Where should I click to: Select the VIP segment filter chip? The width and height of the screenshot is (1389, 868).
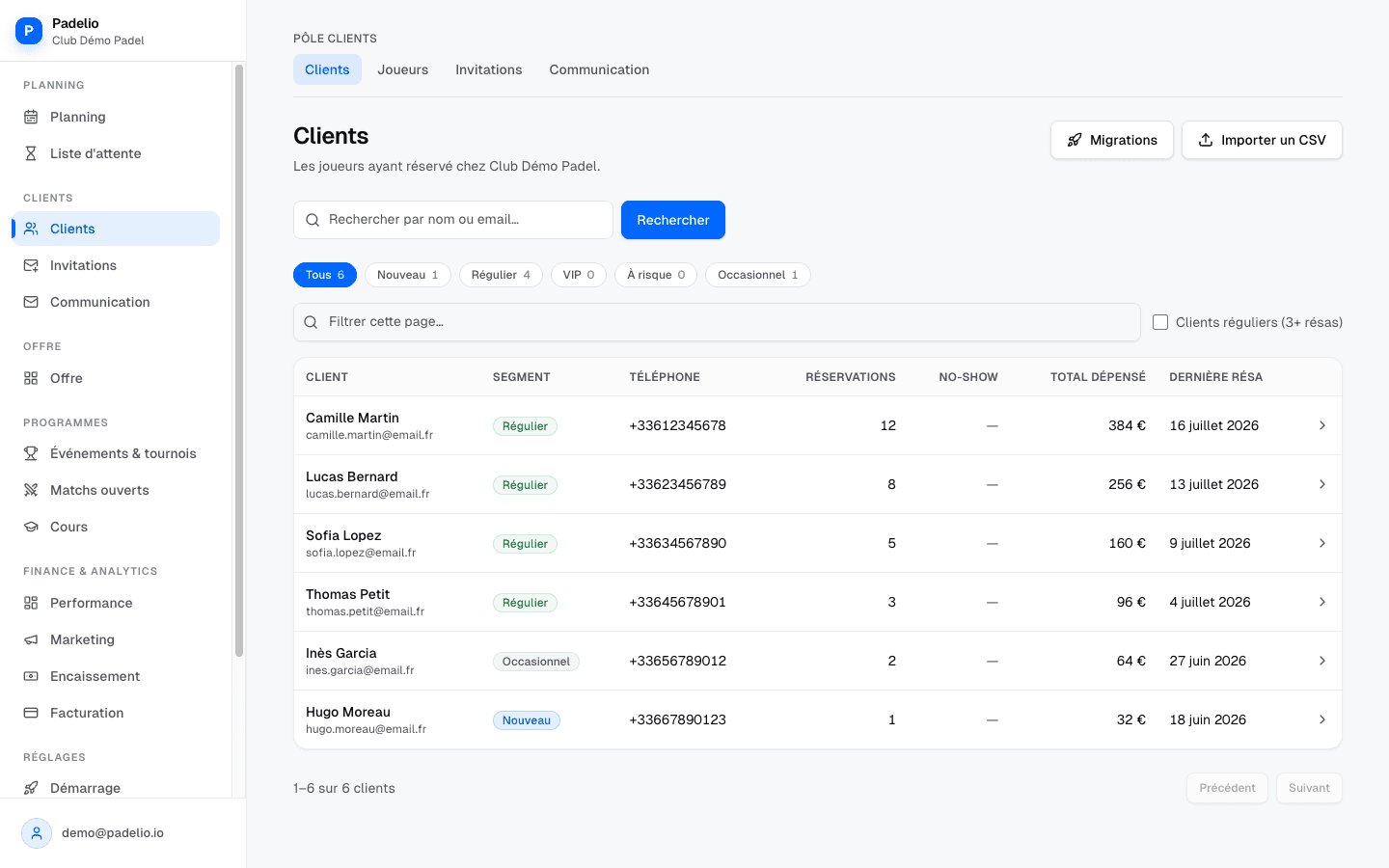[579, 275]
